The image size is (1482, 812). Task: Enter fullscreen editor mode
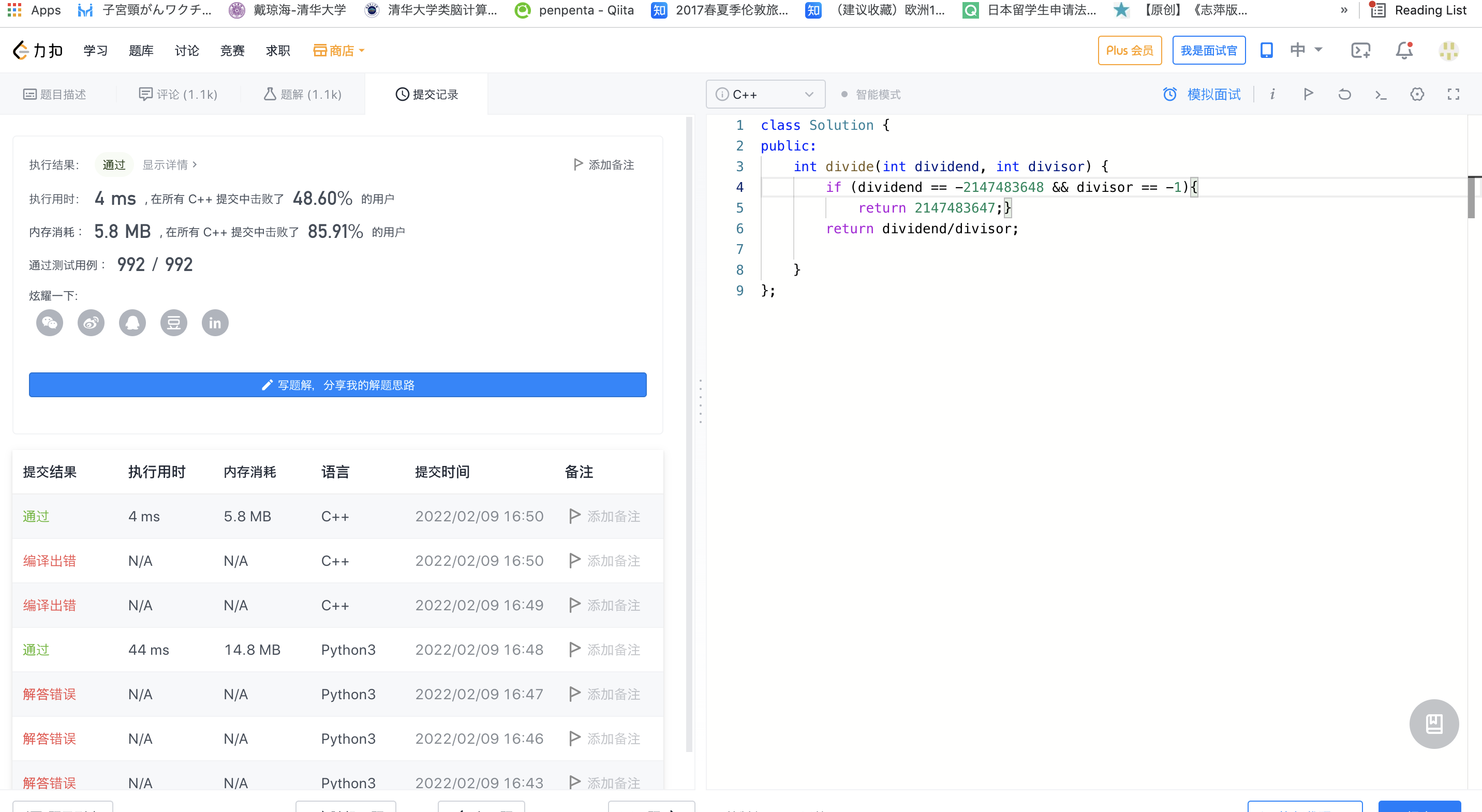(x=1453, y=94)
